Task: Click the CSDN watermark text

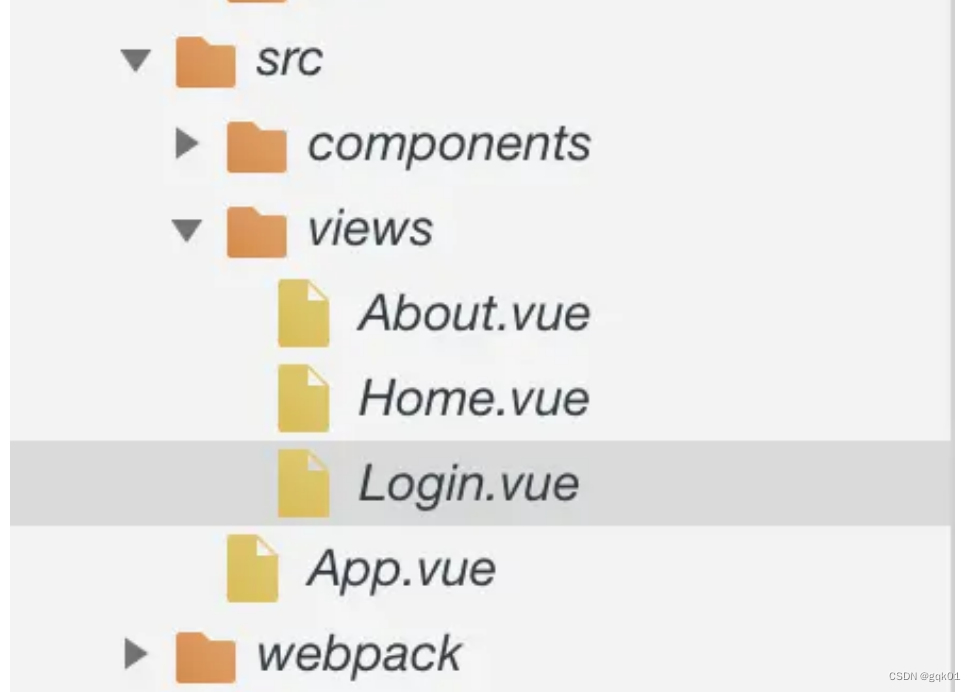Action: (926, 677)
